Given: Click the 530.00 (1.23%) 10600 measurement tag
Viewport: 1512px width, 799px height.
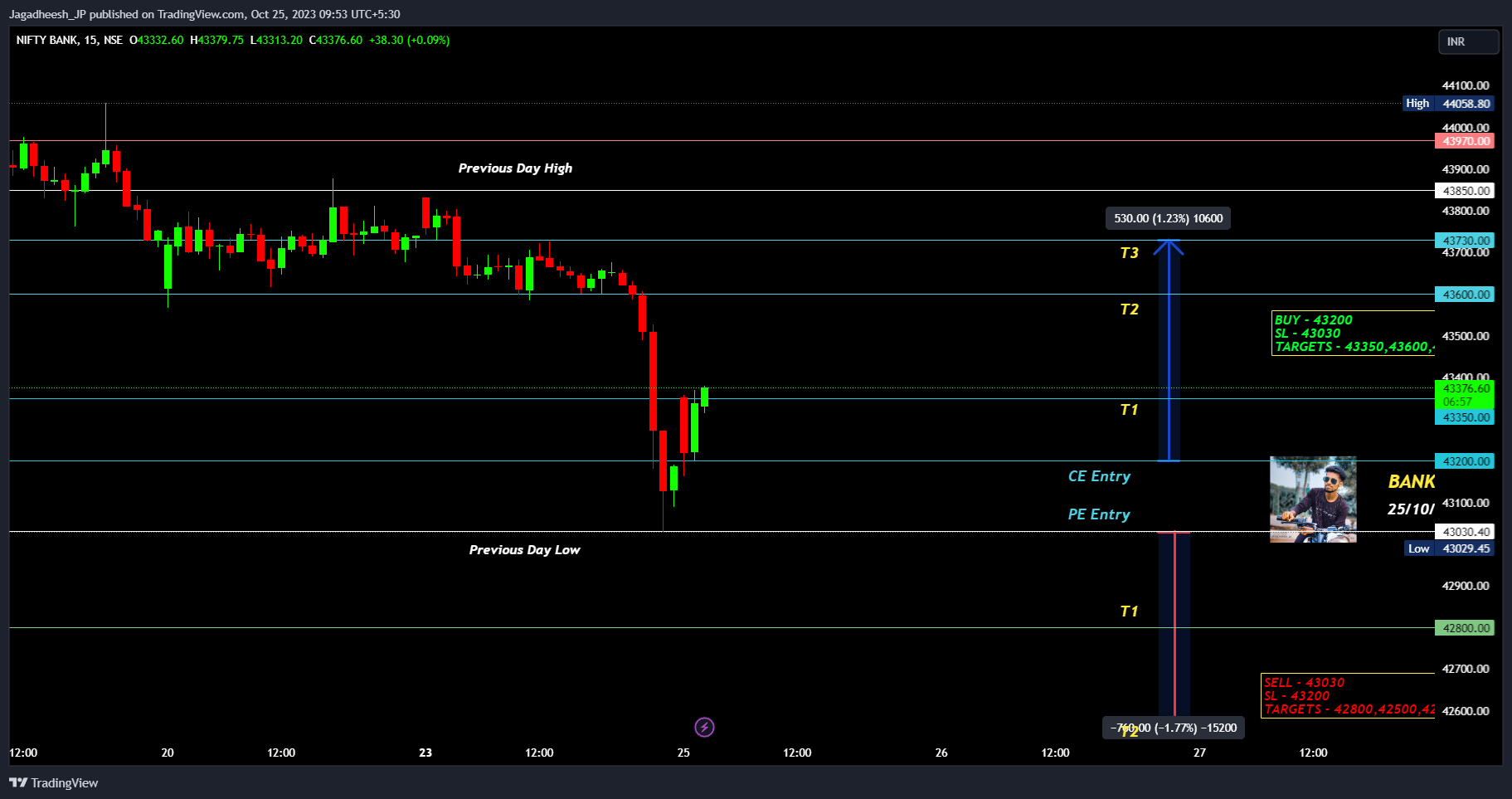Looking at the screenshot, I should point(1168,218).
